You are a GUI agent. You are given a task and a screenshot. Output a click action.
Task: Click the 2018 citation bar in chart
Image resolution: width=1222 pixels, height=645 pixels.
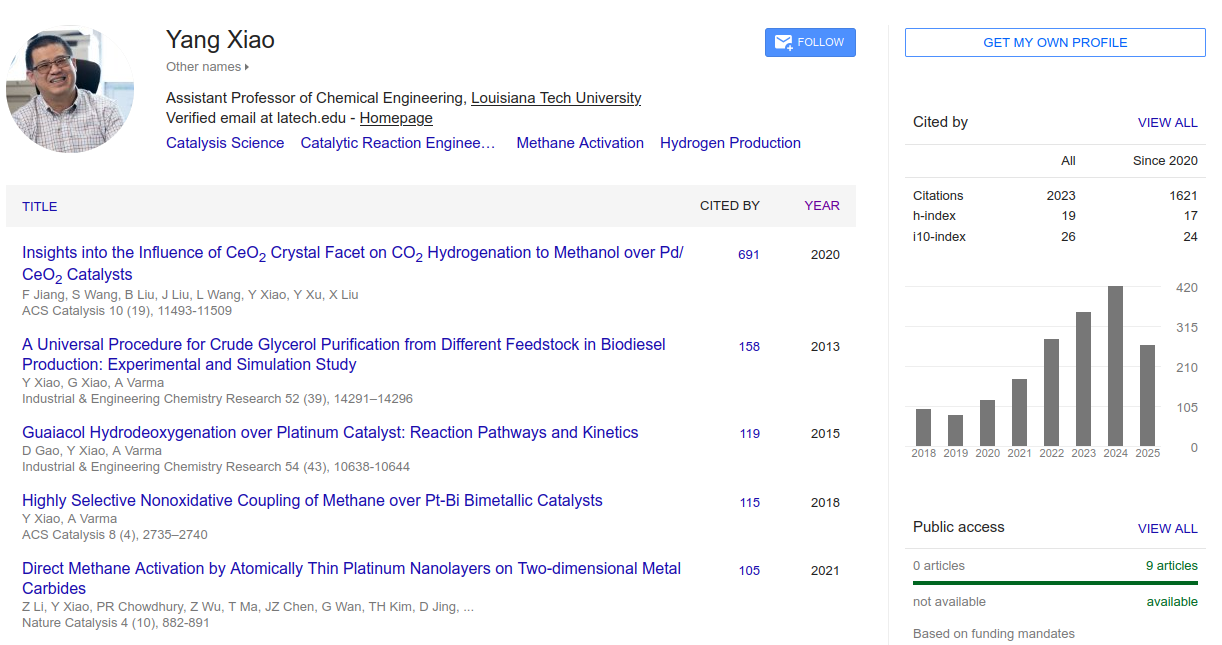click(923, 427)
